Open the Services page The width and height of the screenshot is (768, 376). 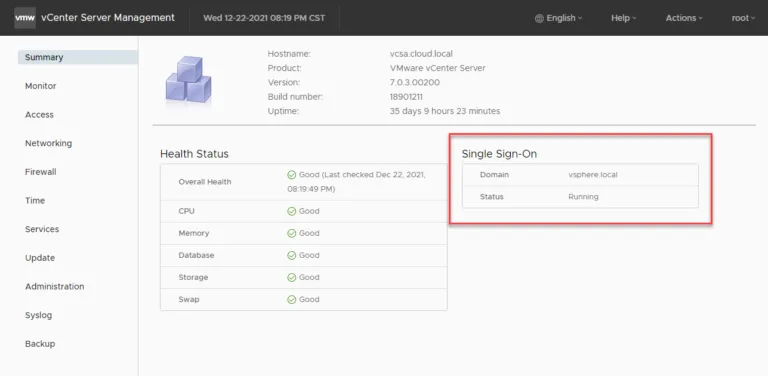(x=42, y=229)
